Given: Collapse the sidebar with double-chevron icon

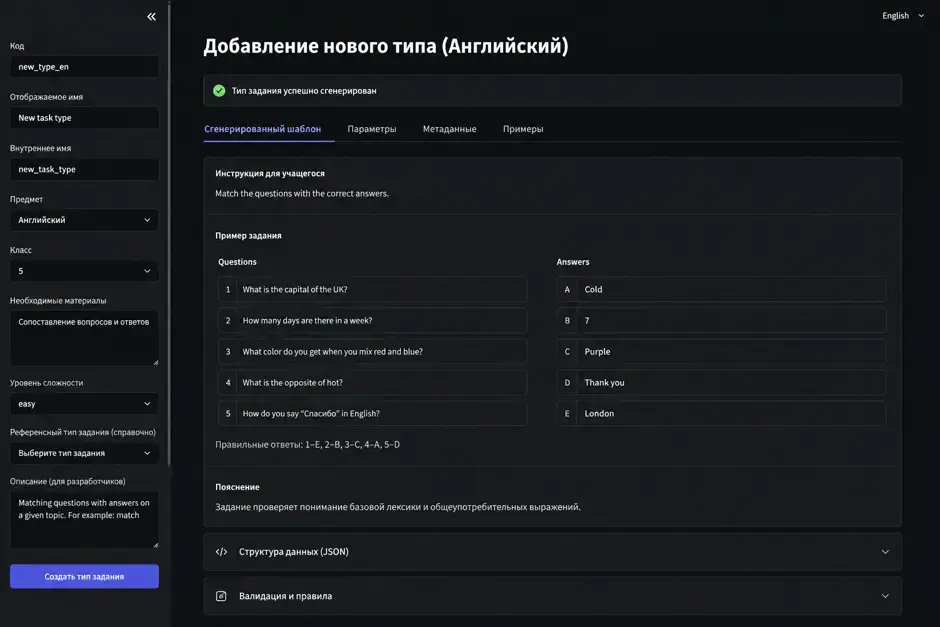Looking at the screenshot, I should (x=152, y=17).
